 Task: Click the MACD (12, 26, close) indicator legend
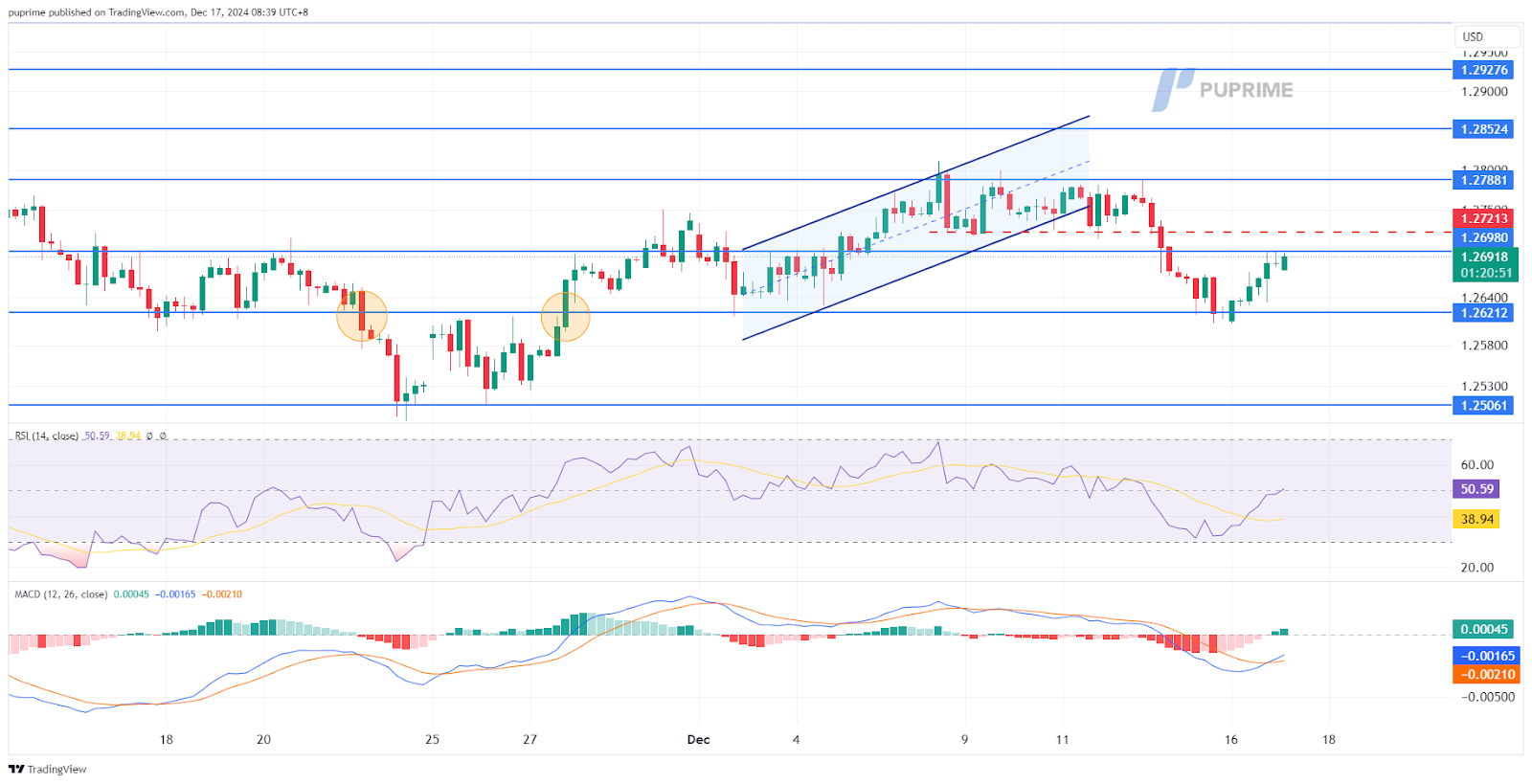point(61,594)
